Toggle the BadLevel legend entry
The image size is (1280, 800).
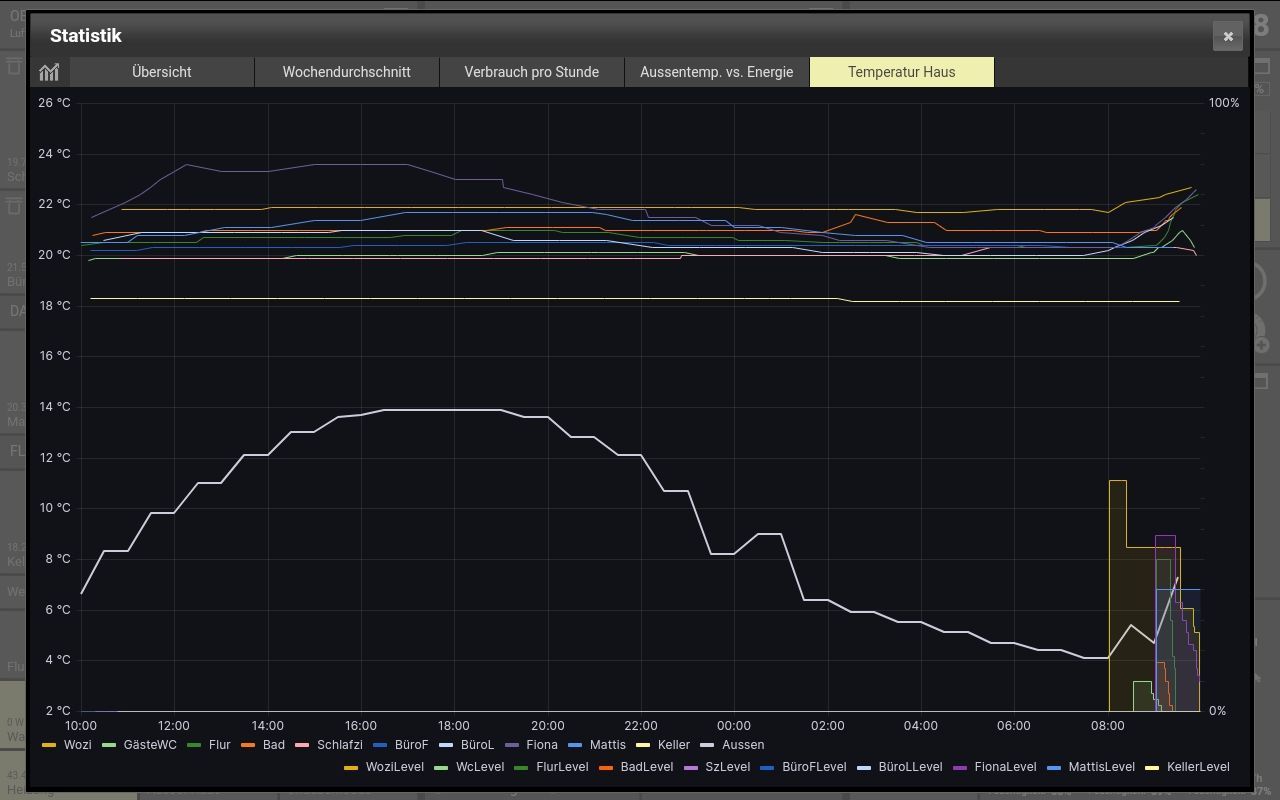click(635, 767)
